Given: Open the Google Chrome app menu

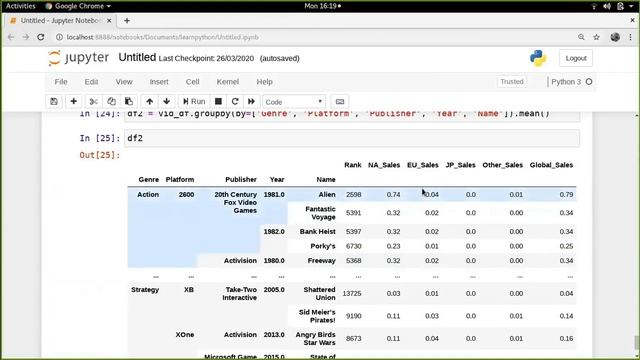Looking at the screenshot, I should (x=78, y=6).
